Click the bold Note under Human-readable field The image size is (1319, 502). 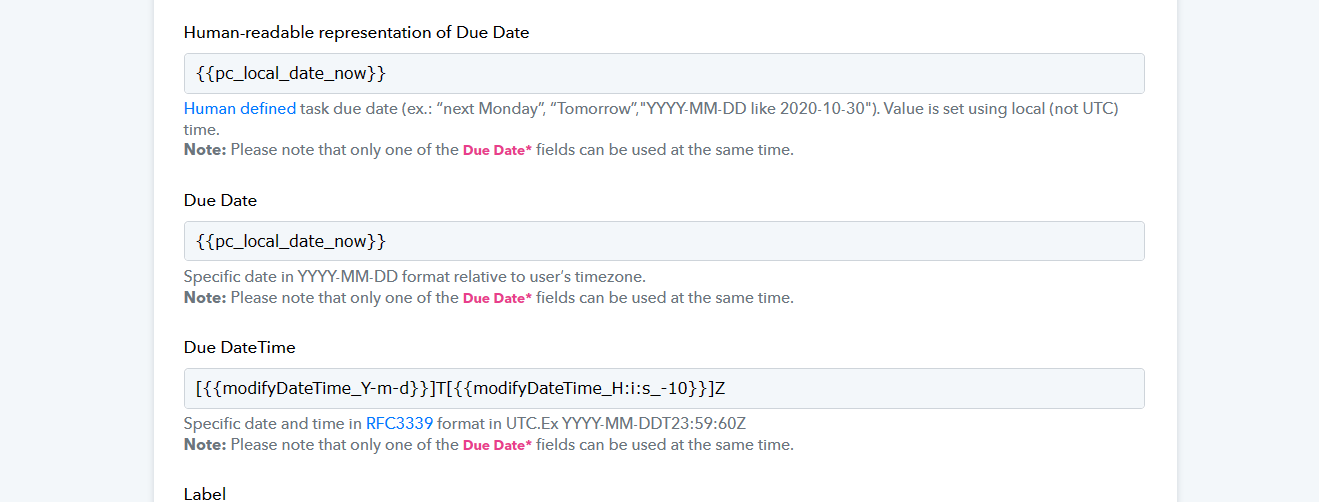(205, 150)
